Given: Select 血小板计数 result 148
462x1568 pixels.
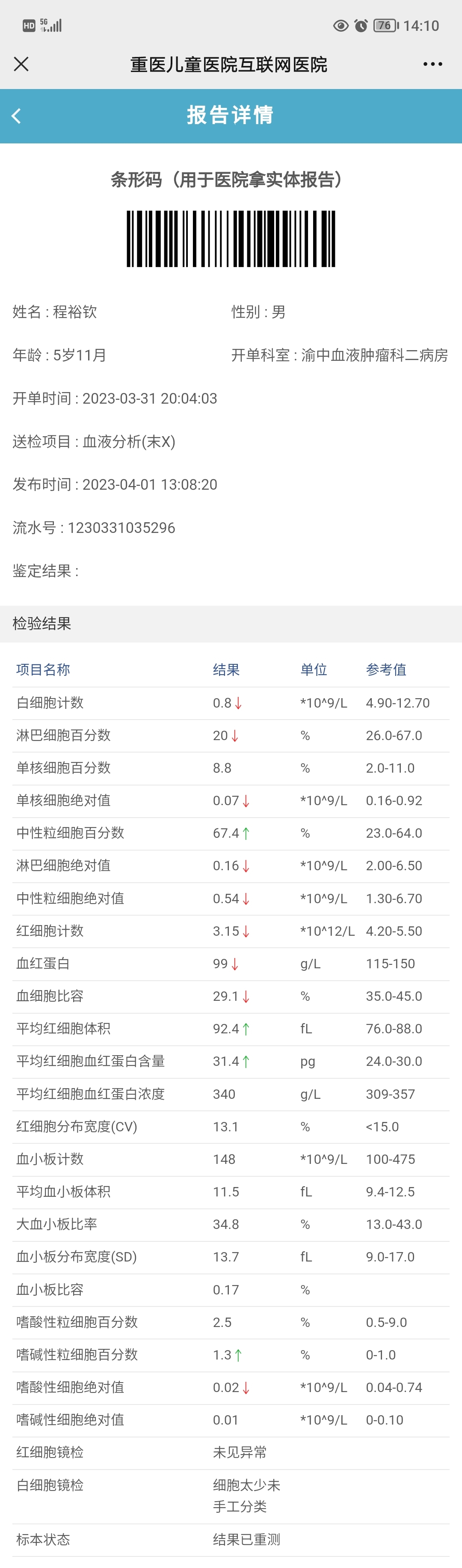Looking at the screenshot, I should click(x=224, y=1159).
